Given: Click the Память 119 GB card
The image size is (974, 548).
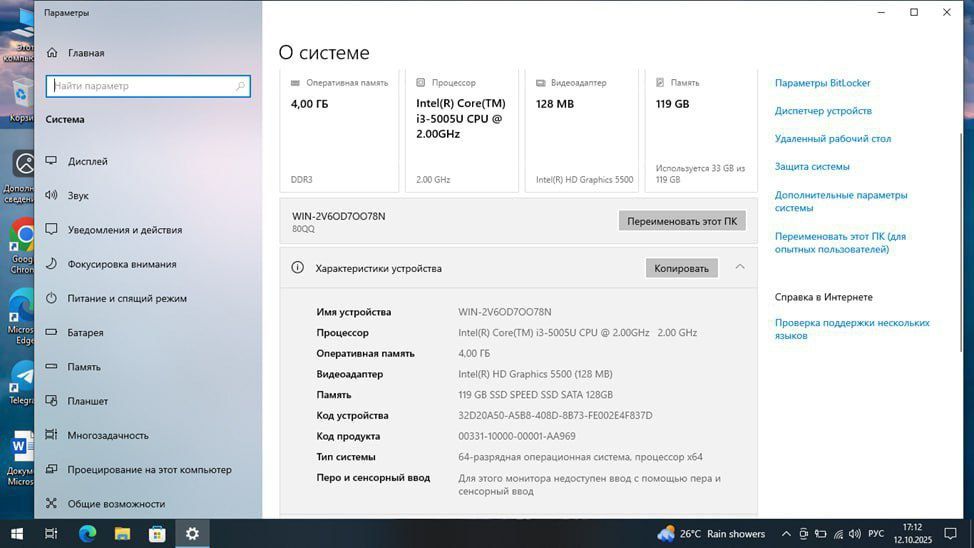Looking at the screenshot, I should click(x=701, y=130).
